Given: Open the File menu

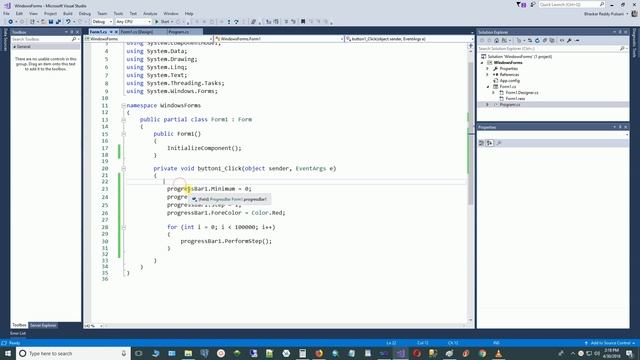Looking at the screenshot, I should pyautogui.click(x=6, y=13).
